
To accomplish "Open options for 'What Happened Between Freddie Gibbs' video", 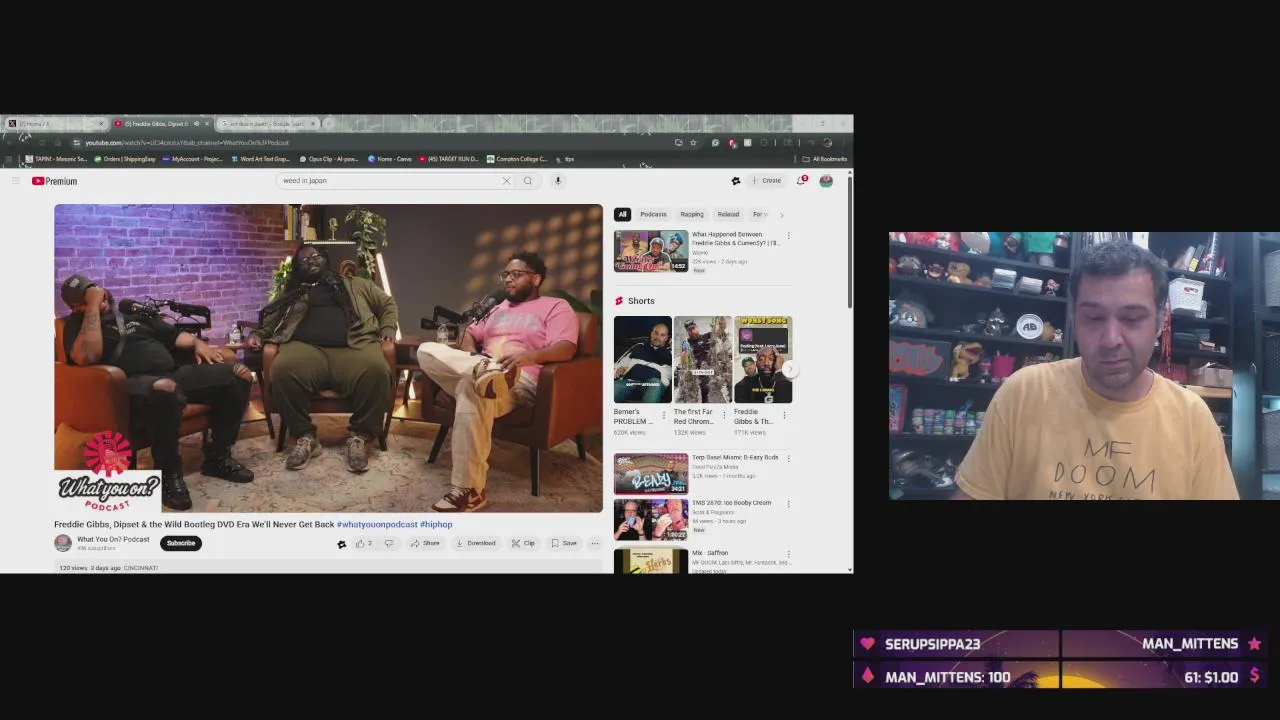I will (x=788, y=236).
